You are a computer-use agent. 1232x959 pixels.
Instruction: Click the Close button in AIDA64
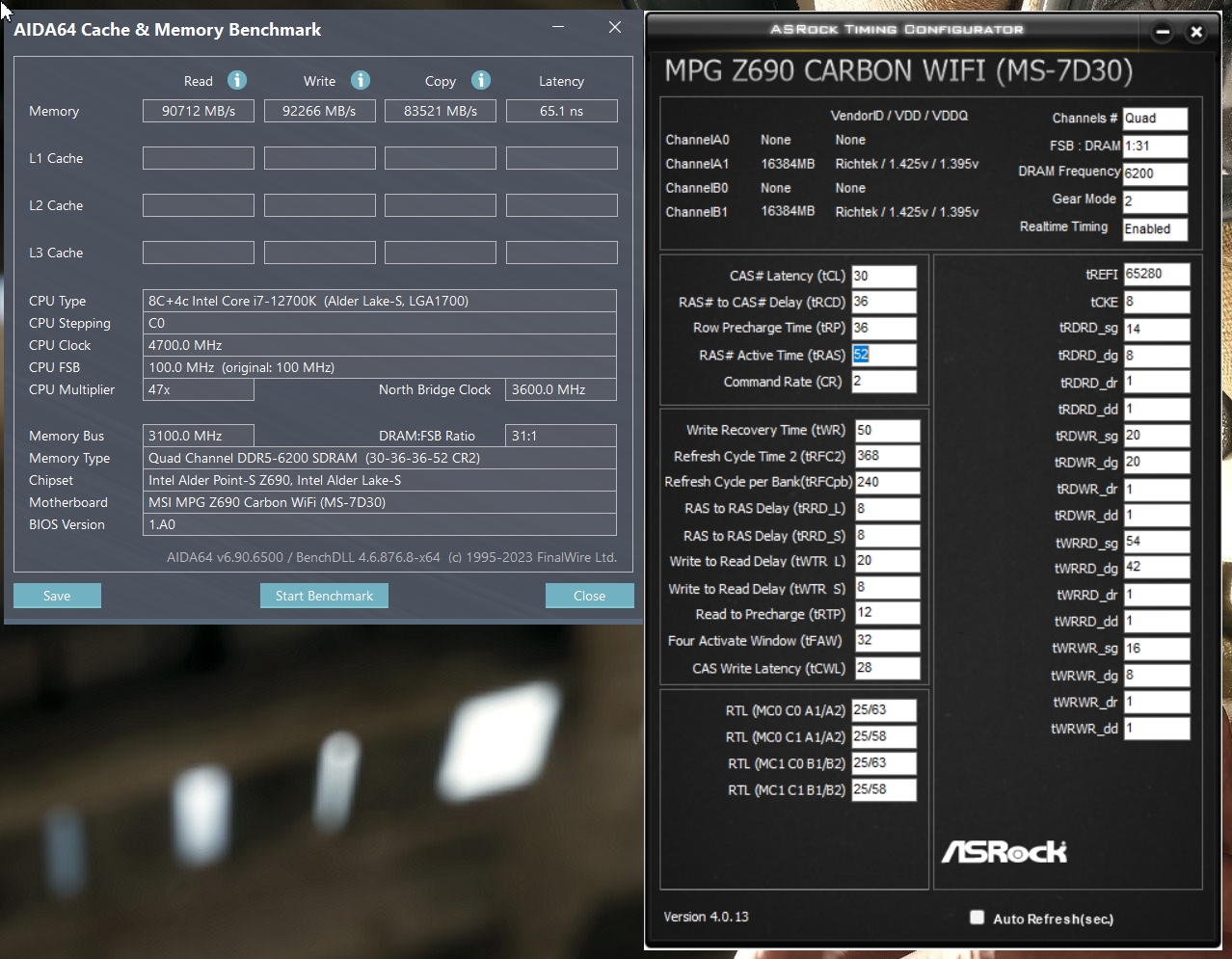click(x=589, y=596)
